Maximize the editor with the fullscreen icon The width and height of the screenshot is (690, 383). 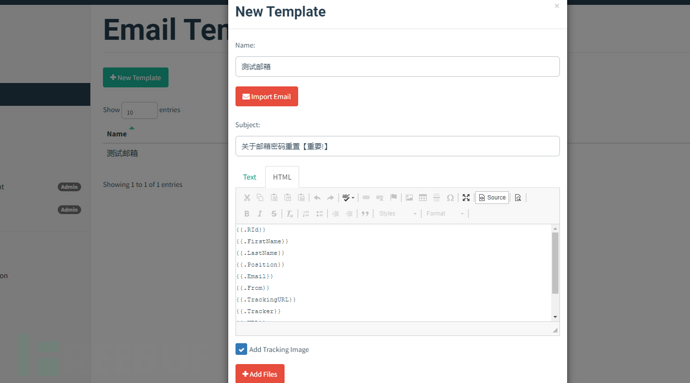(x=466, y=198)
